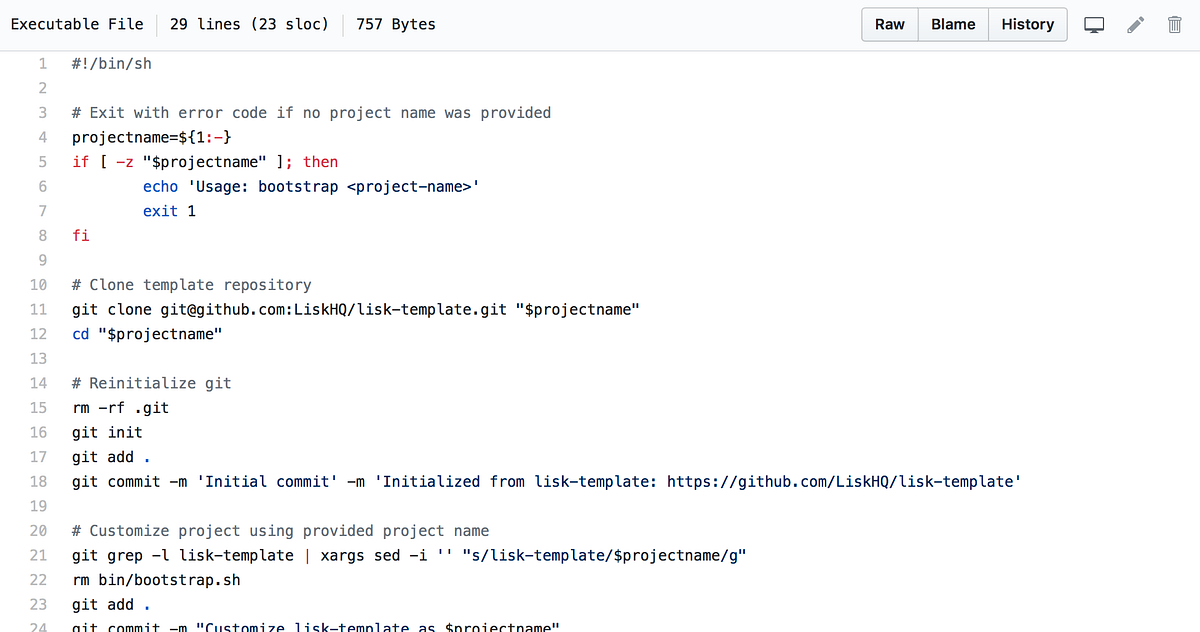Screen dimensions: 1200x632
Task: Click the Raw button
Action: point(889,23)
